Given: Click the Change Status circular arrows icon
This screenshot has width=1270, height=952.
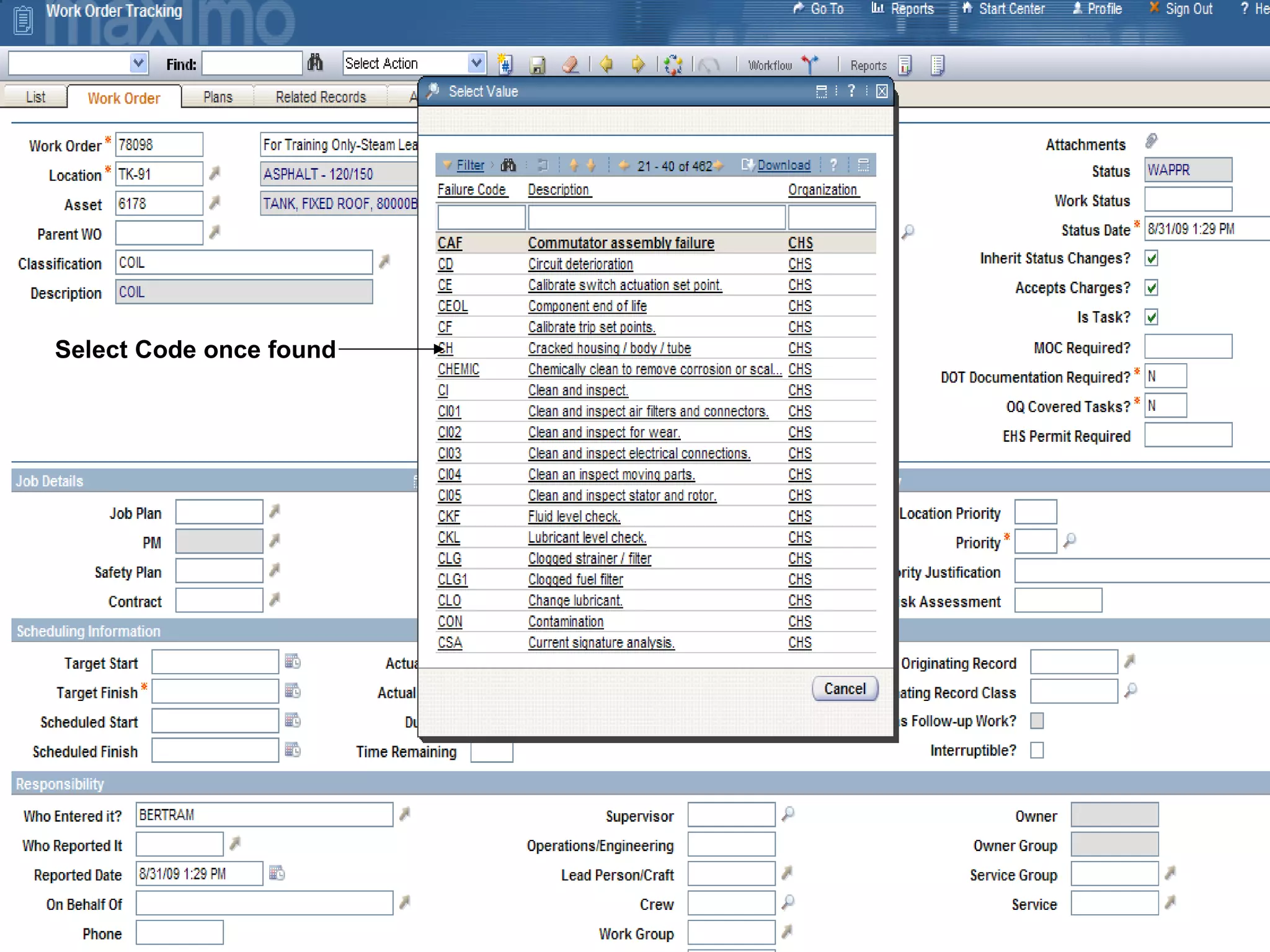Looking at the screenshot, I should pos(673,64).
